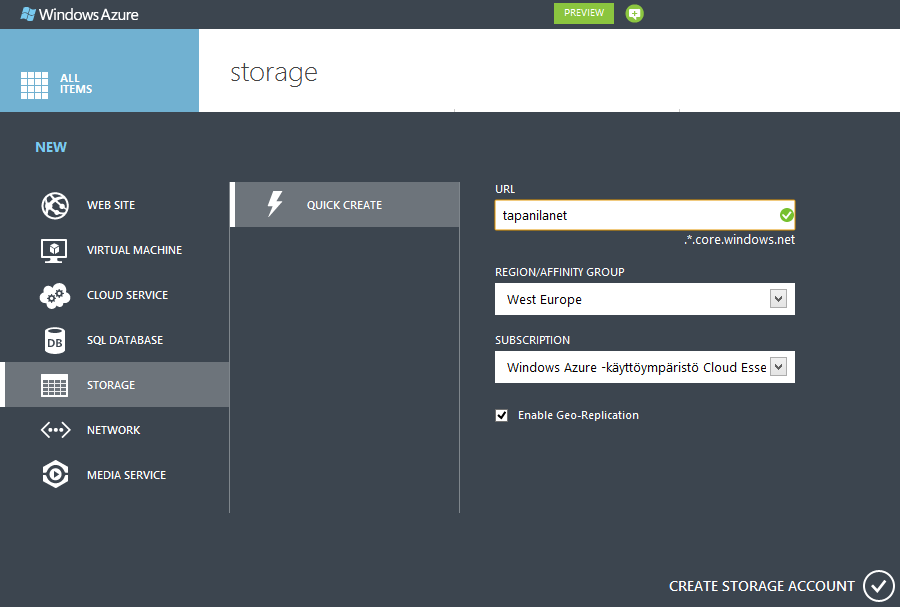Click the All Items grid icon
Image resolution: width=900 pixels, height=607 pixels.
34,85
